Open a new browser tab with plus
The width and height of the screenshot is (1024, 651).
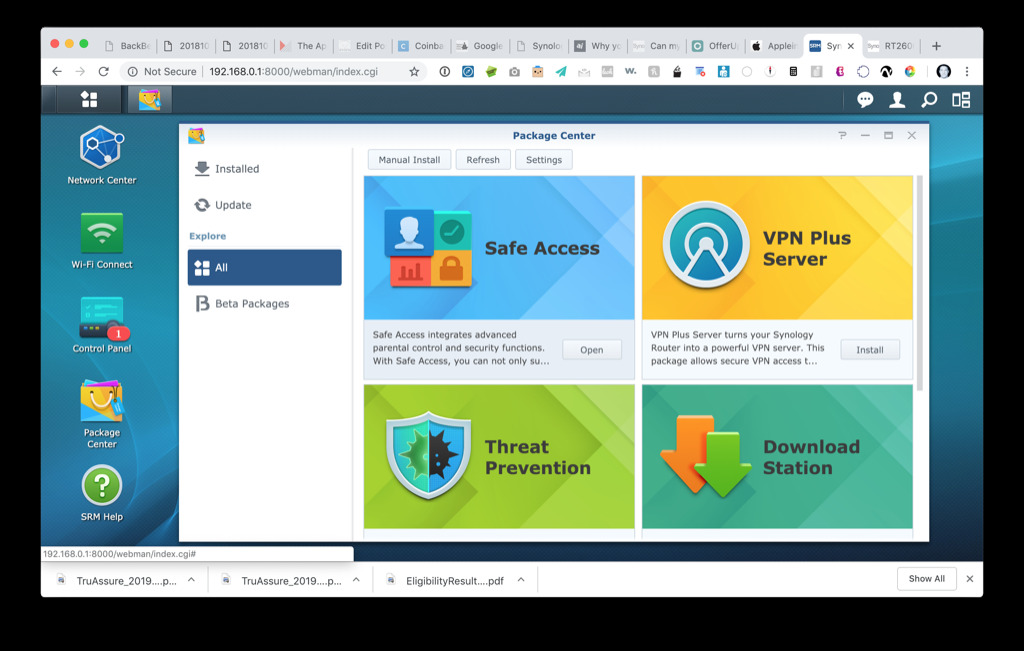click(936, 46)
